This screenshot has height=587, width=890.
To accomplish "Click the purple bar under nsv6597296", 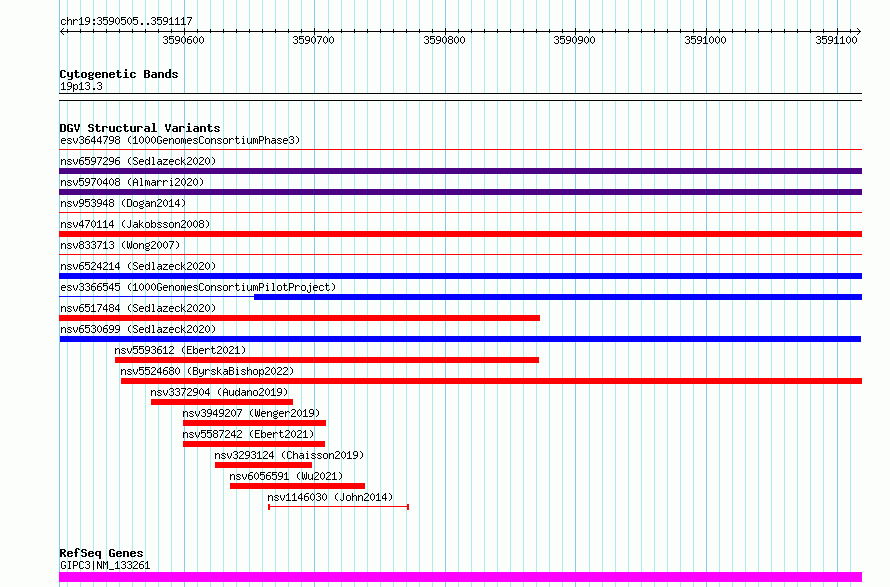I will (460, 171).
